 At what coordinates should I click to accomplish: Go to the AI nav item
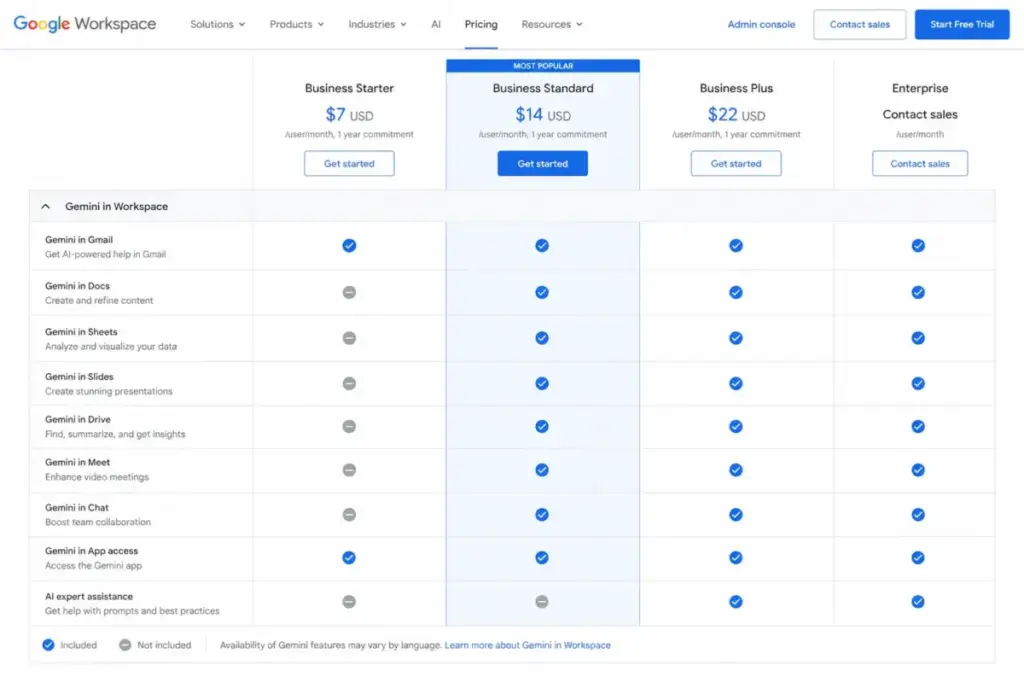coord(436,24)
